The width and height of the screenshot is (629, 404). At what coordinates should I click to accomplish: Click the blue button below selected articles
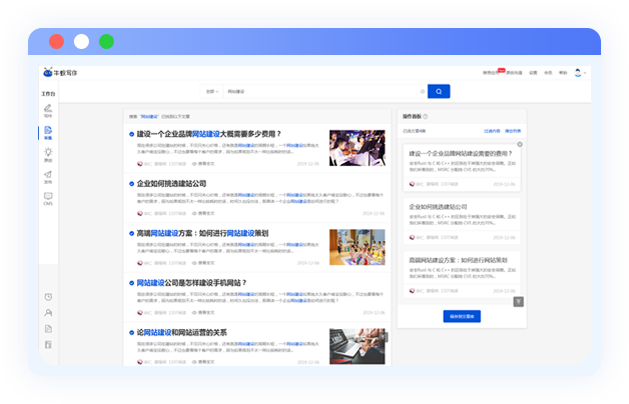click(461, 316)
